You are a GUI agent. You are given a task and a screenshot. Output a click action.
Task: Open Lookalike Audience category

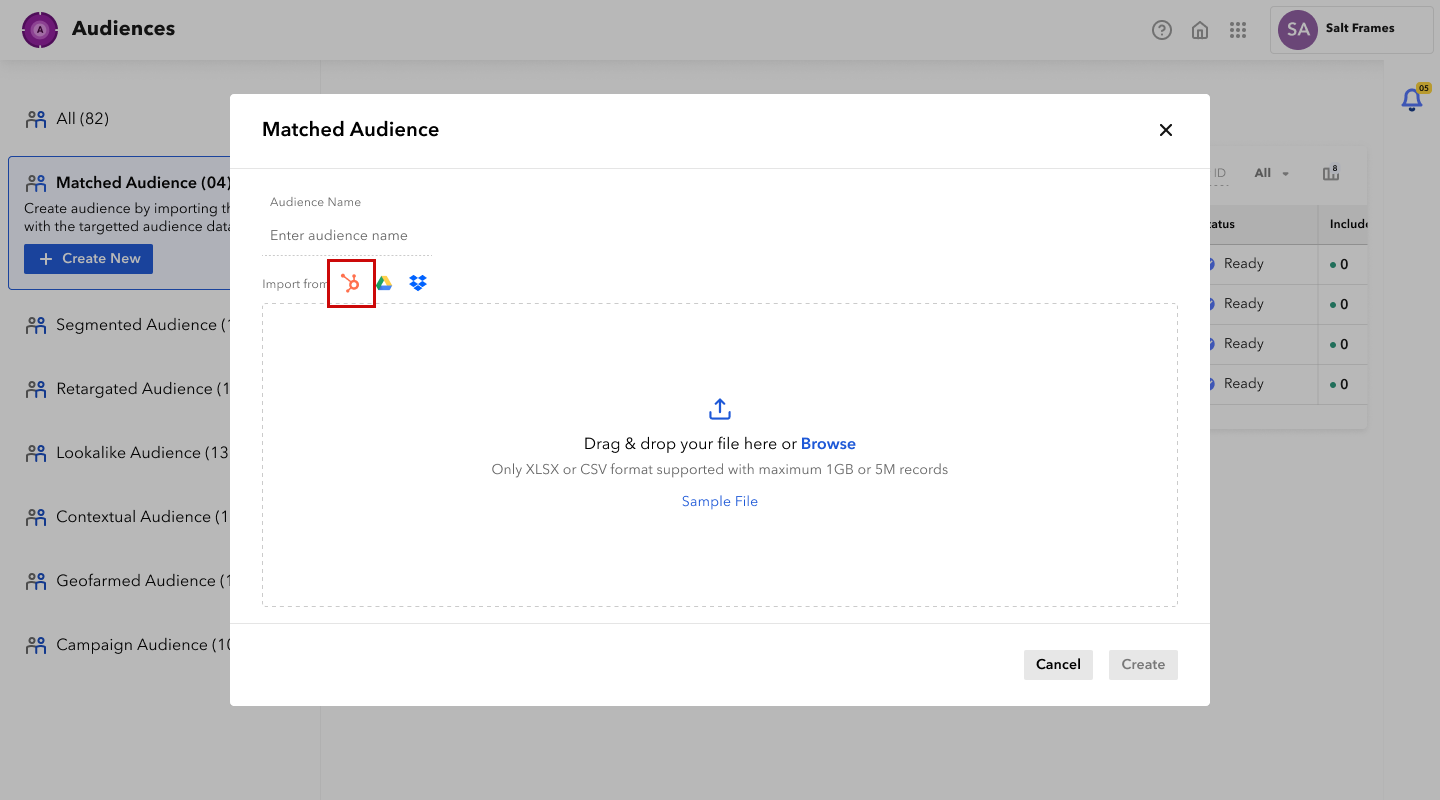click(130, 453)
